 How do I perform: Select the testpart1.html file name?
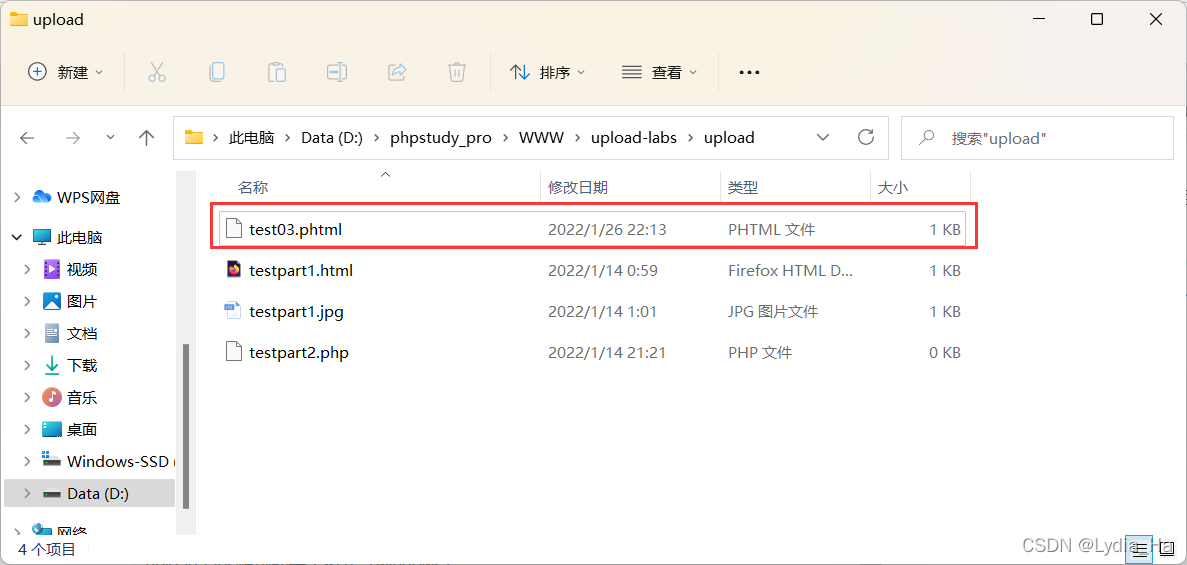[x=301, y=270]
